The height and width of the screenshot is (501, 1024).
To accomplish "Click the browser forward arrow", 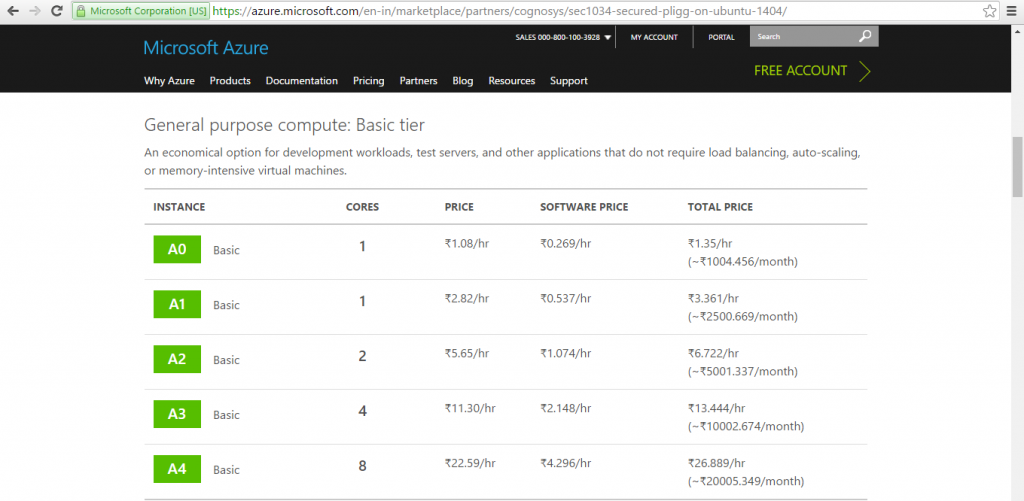I will [36, 12].
